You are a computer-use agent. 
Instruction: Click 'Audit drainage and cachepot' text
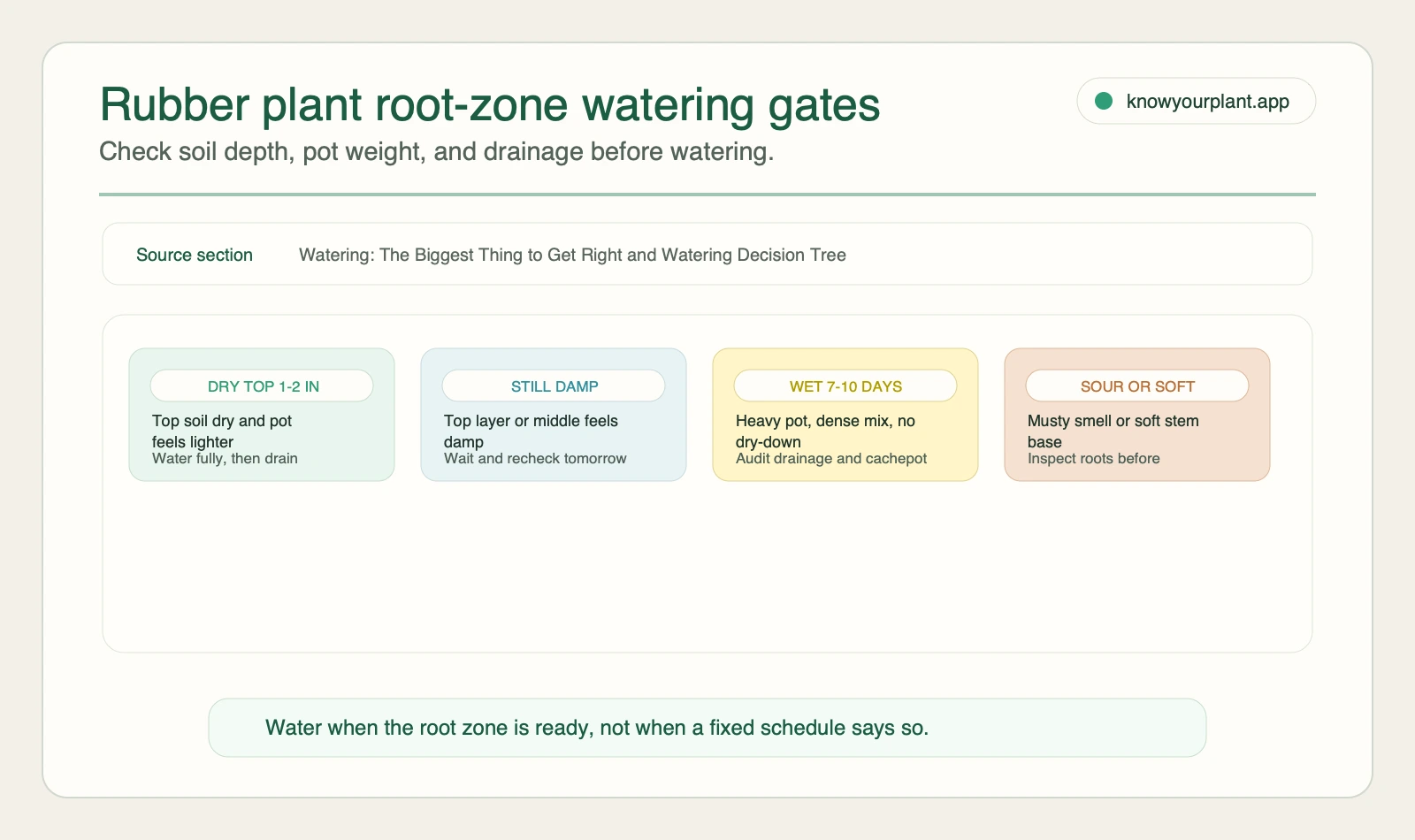[x=831, y=459]
